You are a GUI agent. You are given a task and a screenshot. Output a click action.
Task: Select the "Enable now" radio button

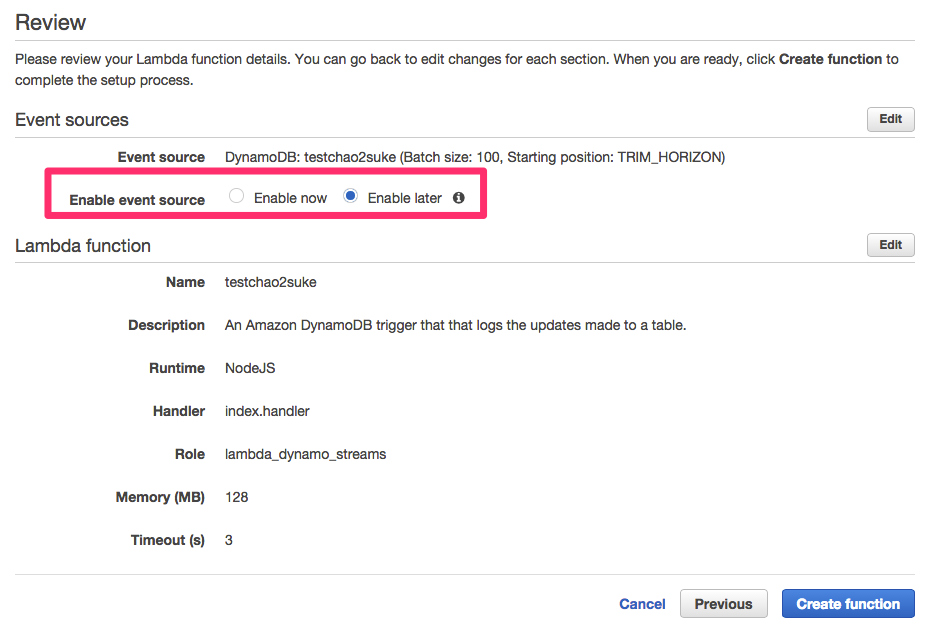pos(236,197)
